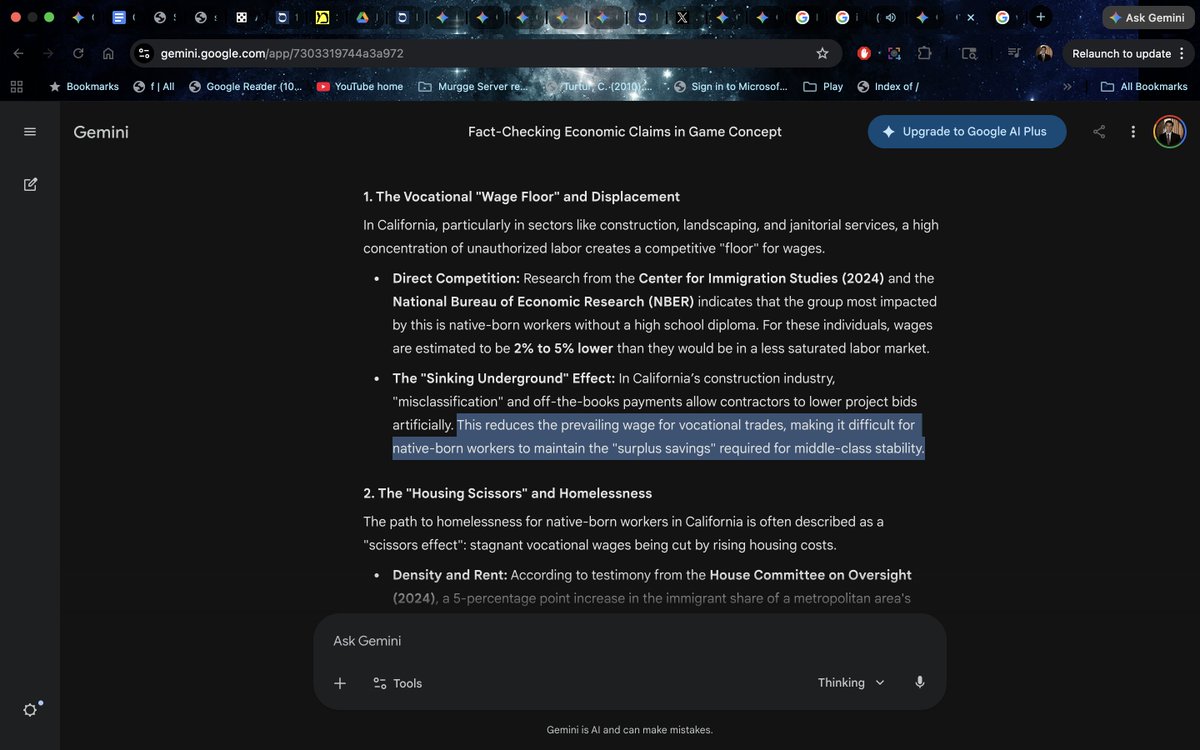Open YouTube home bookmark
Viewport: 1200px width, 750px height.
coord(360,87)
